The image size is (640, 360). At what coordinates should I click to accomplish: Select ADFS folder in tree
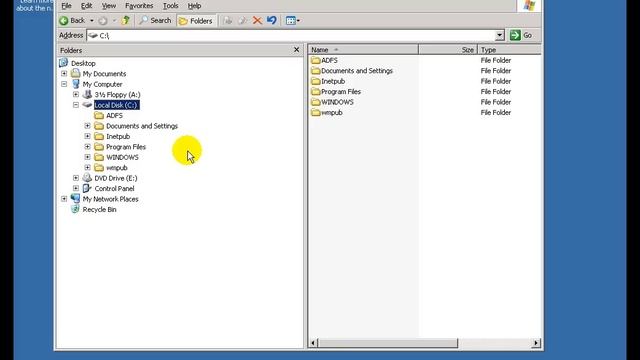tap(114, 116)
